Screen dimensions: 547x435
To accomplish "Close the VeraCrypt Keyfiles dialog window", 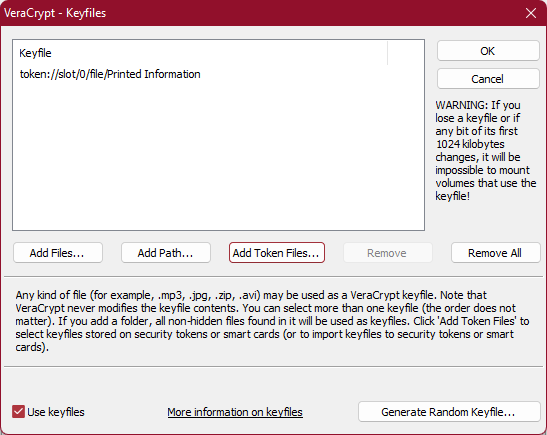I will (531, 13).
